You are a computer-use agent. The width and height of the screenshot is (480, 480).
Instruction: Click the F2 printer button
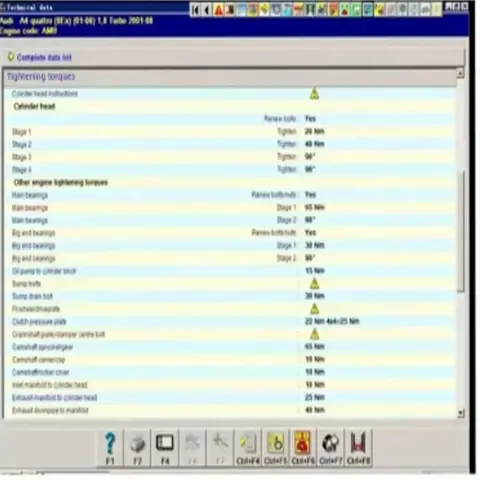[137, 448]
